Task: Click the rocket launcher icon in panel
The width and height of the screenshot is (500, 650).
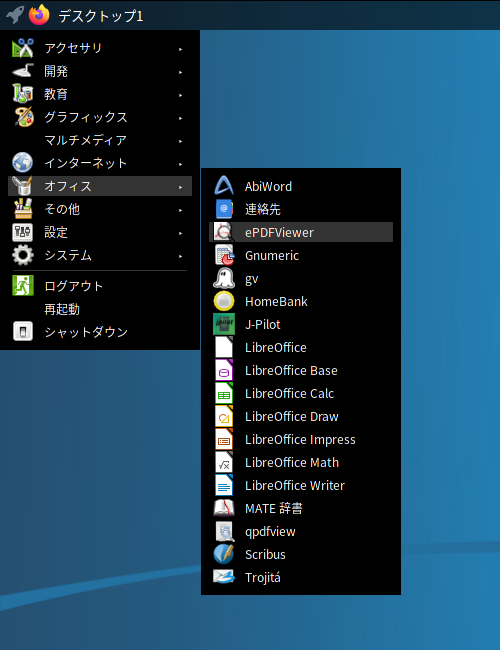Action: click(x=15, y=15)
